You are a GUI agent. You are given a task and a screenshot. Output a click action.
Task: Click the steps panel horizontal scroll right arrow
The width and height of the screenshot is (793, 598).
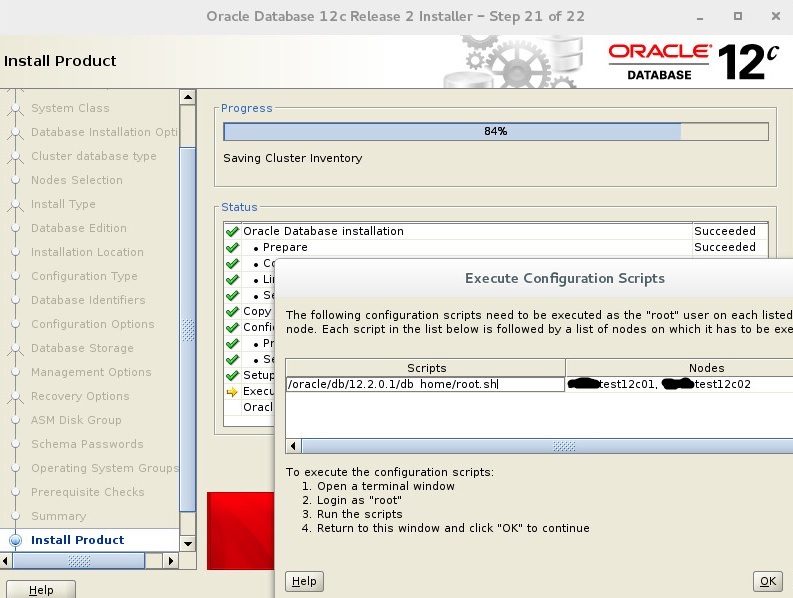pos(170,561)
